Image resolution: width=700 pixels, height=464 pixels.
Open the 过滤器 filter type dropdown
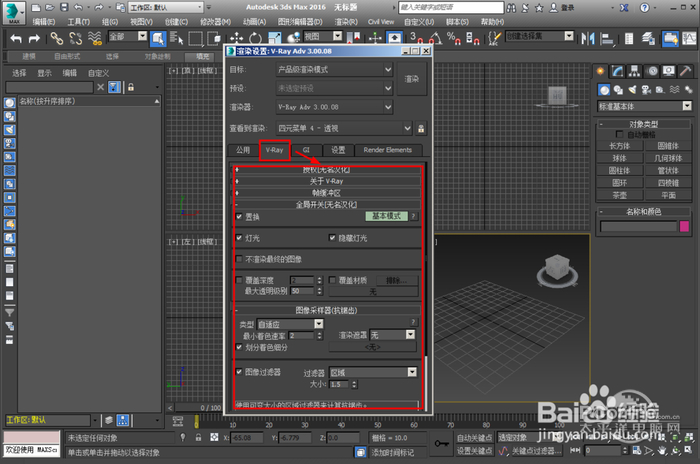[x=373, y=372]
